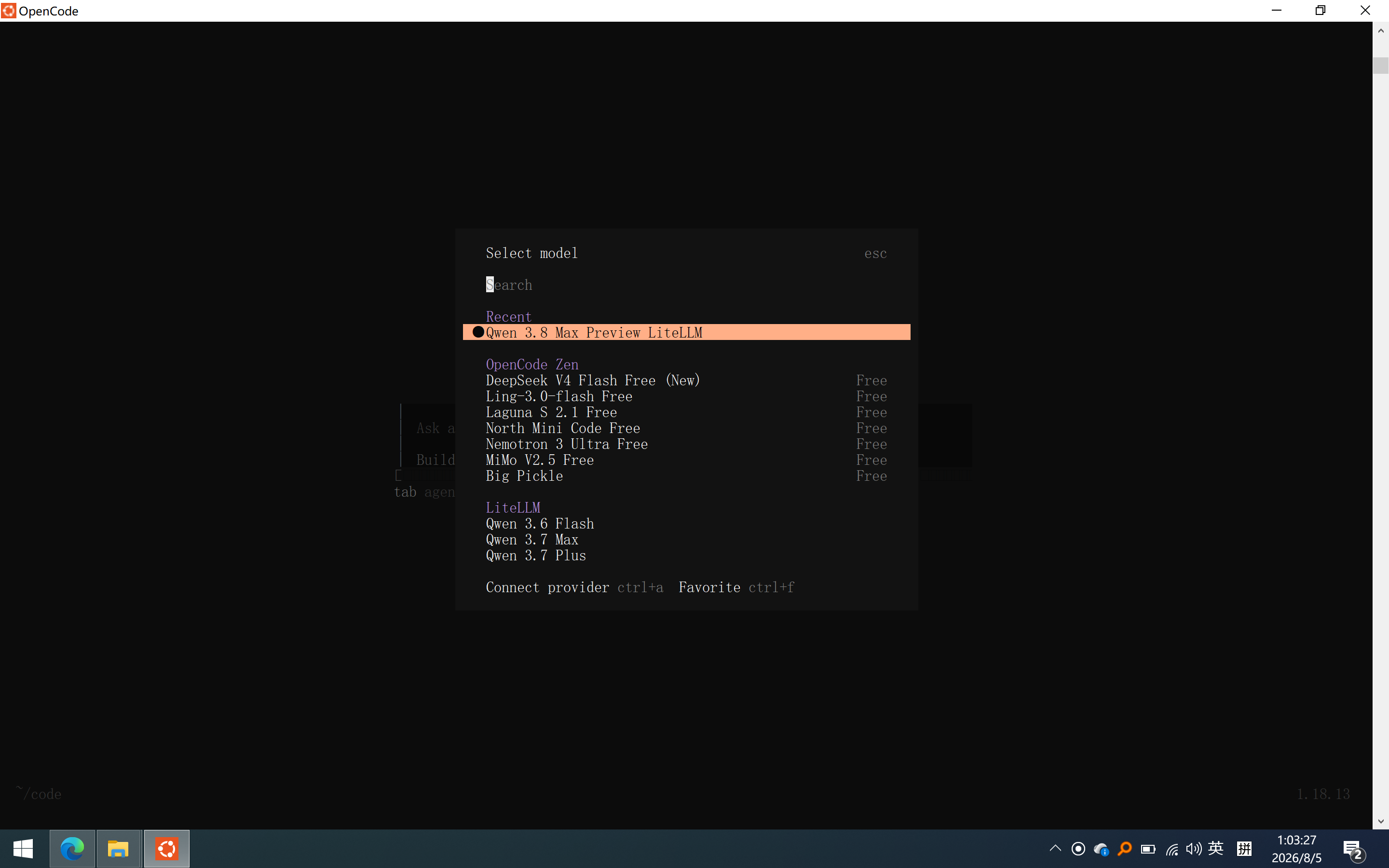Select Laguna S 2.1 Free
Image resolution: width=1389 pixels, height=868 pixels.
point(686,412)
